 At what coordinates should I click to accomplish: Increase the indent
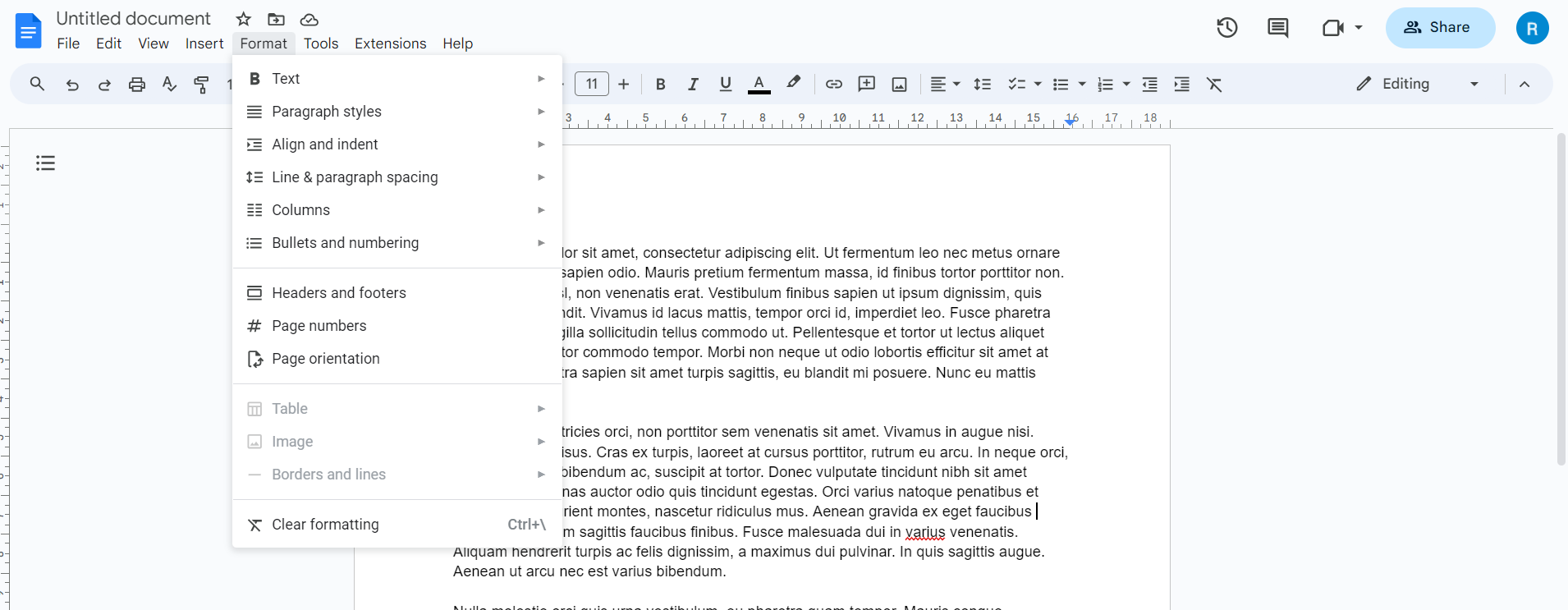(1181, 84)
